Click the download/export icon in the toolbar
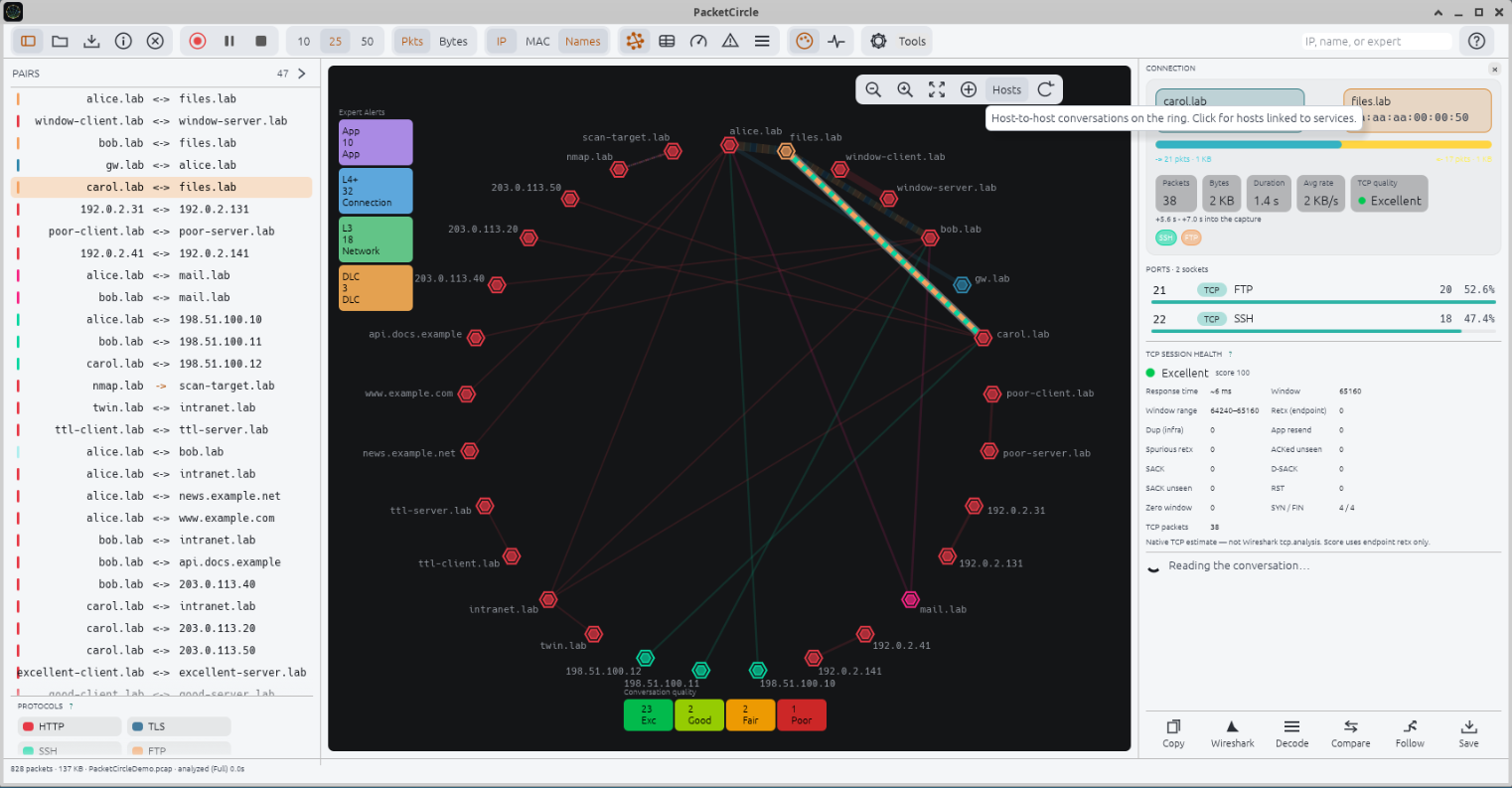 click(x=91, y=41)
